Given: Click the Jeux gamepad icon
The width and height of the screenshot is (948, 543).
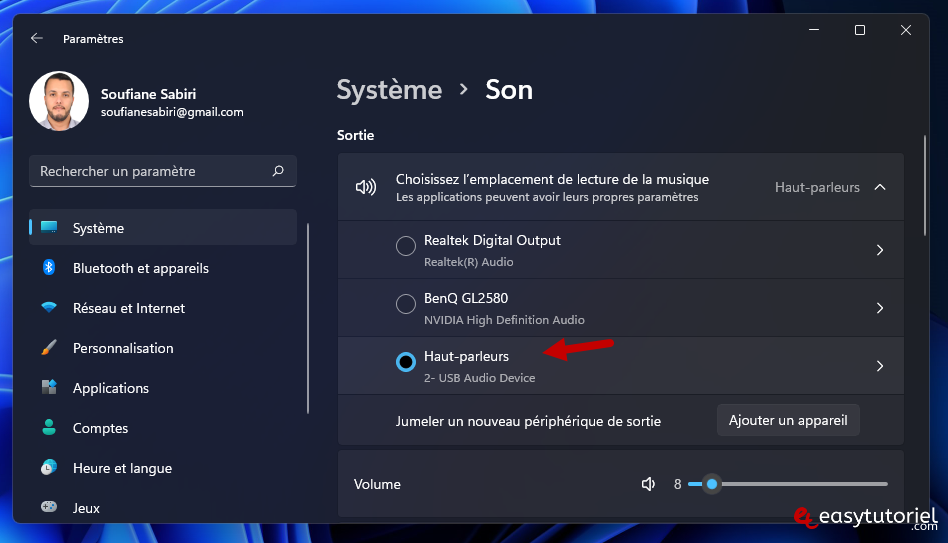Looking at the screenshot, I should tap(49, 507).
